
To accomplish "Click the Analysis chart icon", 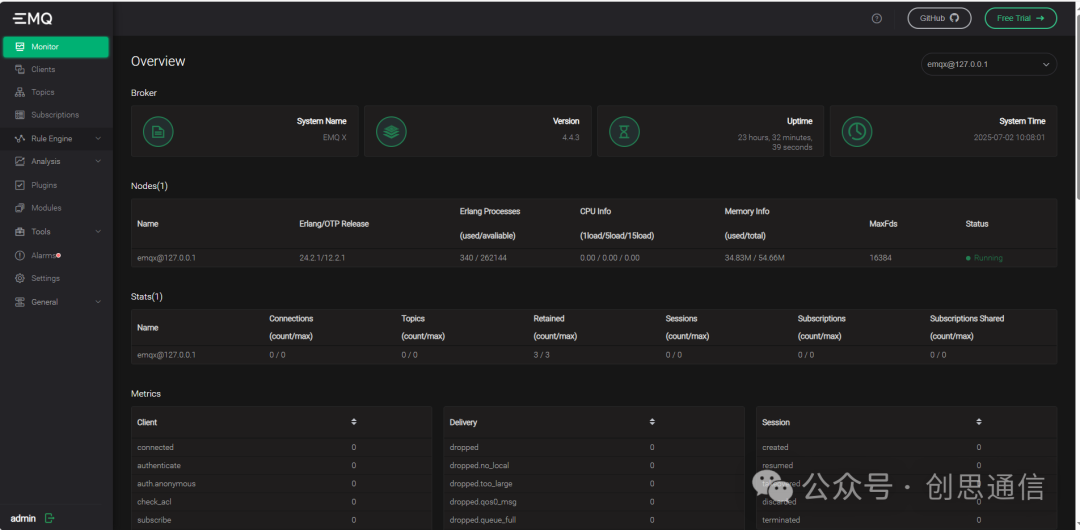I will (20, 161).
